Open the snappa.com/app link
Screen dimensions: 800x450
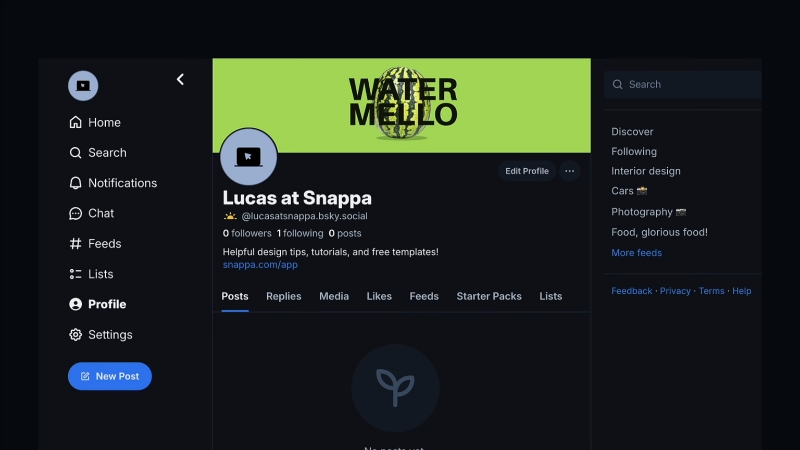tap(260, 265)
